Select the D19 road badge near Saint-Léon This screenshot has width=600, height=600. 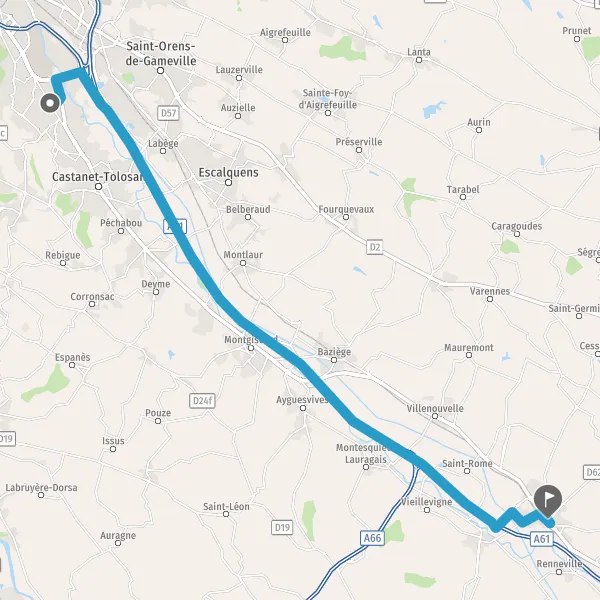coord(282,527)
